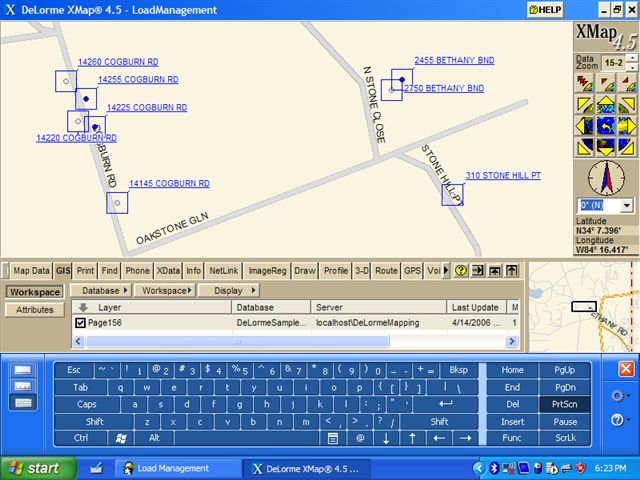Click the Attributes button

35,310
